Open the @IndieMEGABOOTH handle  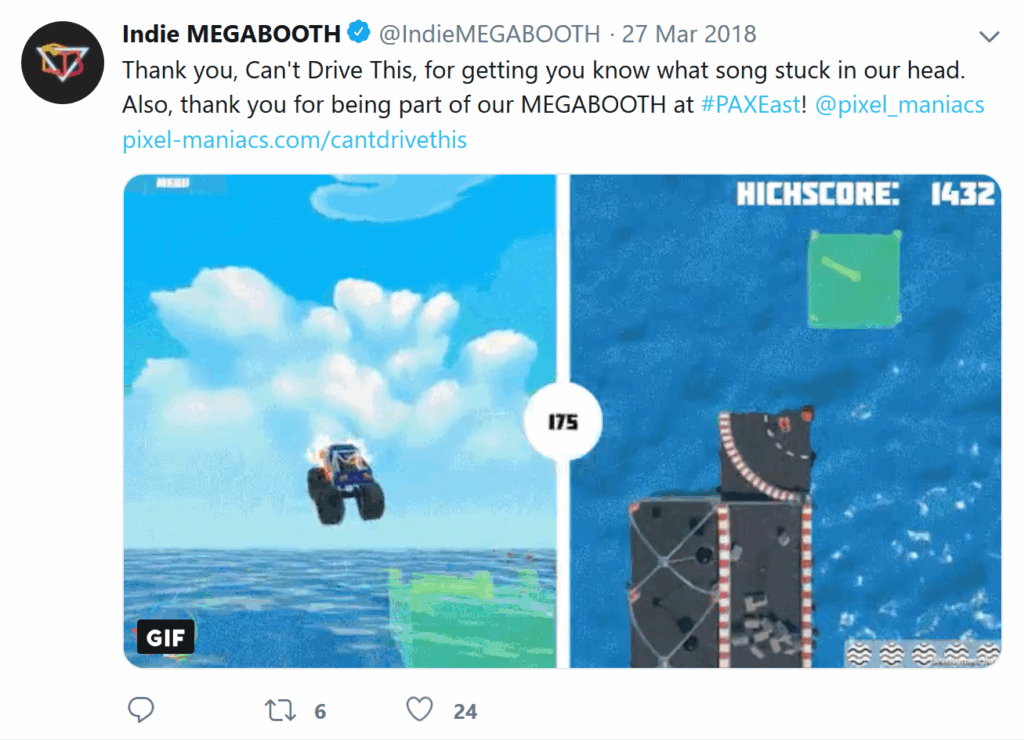(489, 34)
